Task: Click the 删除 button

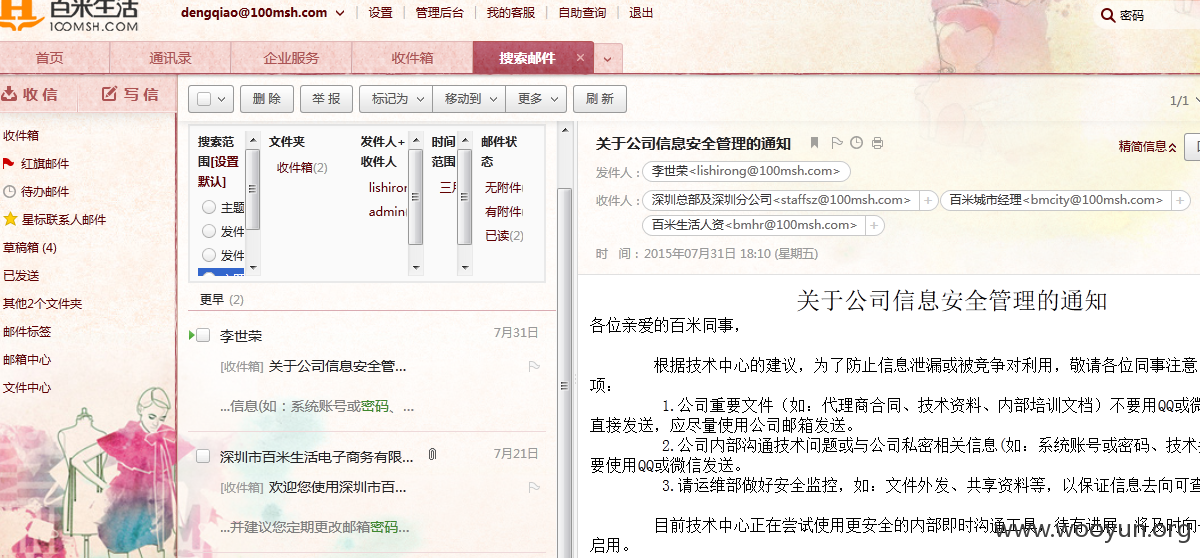Action: tap(267, 99)
